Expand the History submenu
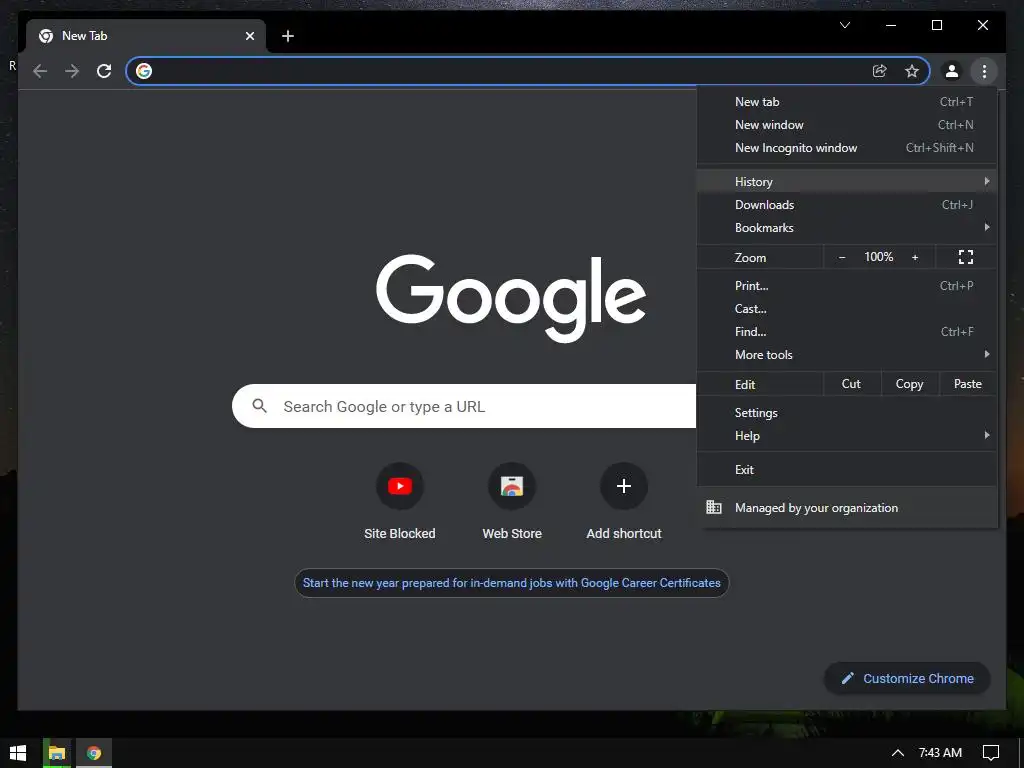The image size is (1024, 768). tap(847, 182)
